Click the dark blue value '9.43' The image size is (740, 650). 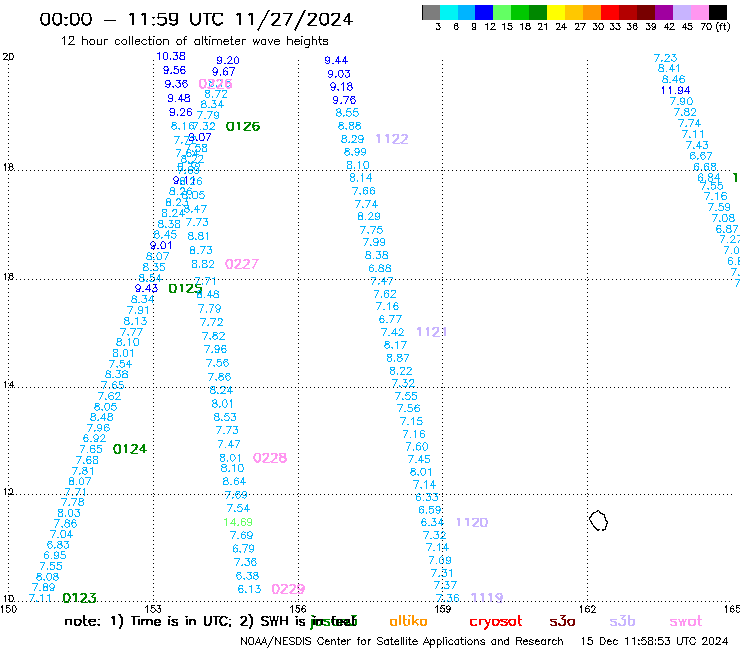point(146,288)
